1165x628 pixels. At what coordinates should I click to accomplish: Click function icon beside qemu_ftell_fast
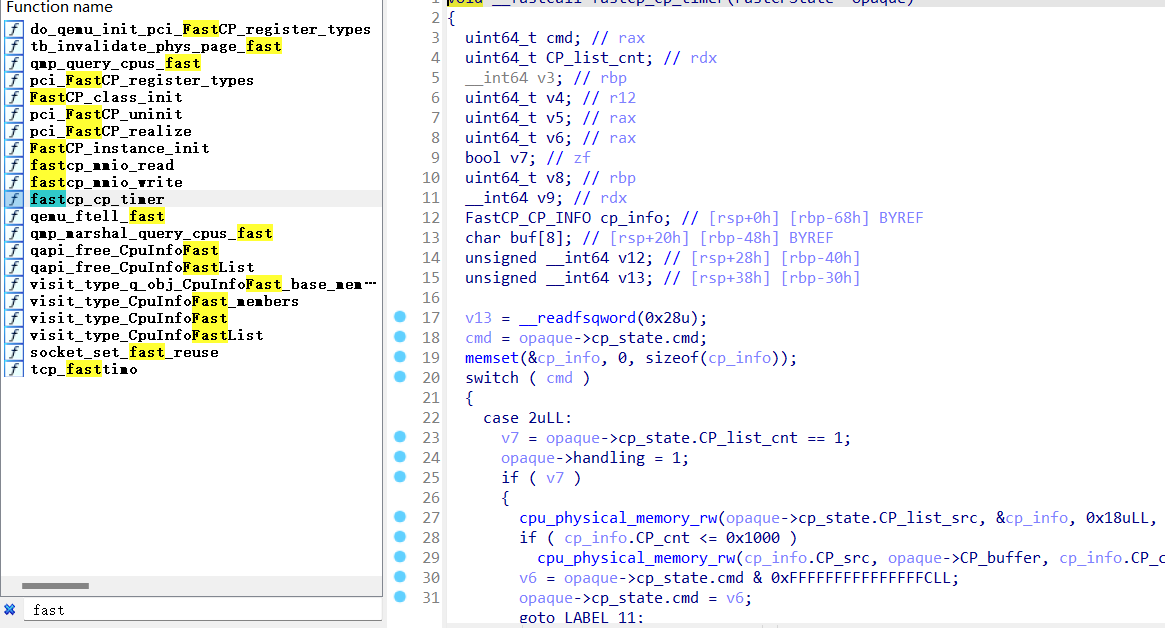[x=14, y=216]
